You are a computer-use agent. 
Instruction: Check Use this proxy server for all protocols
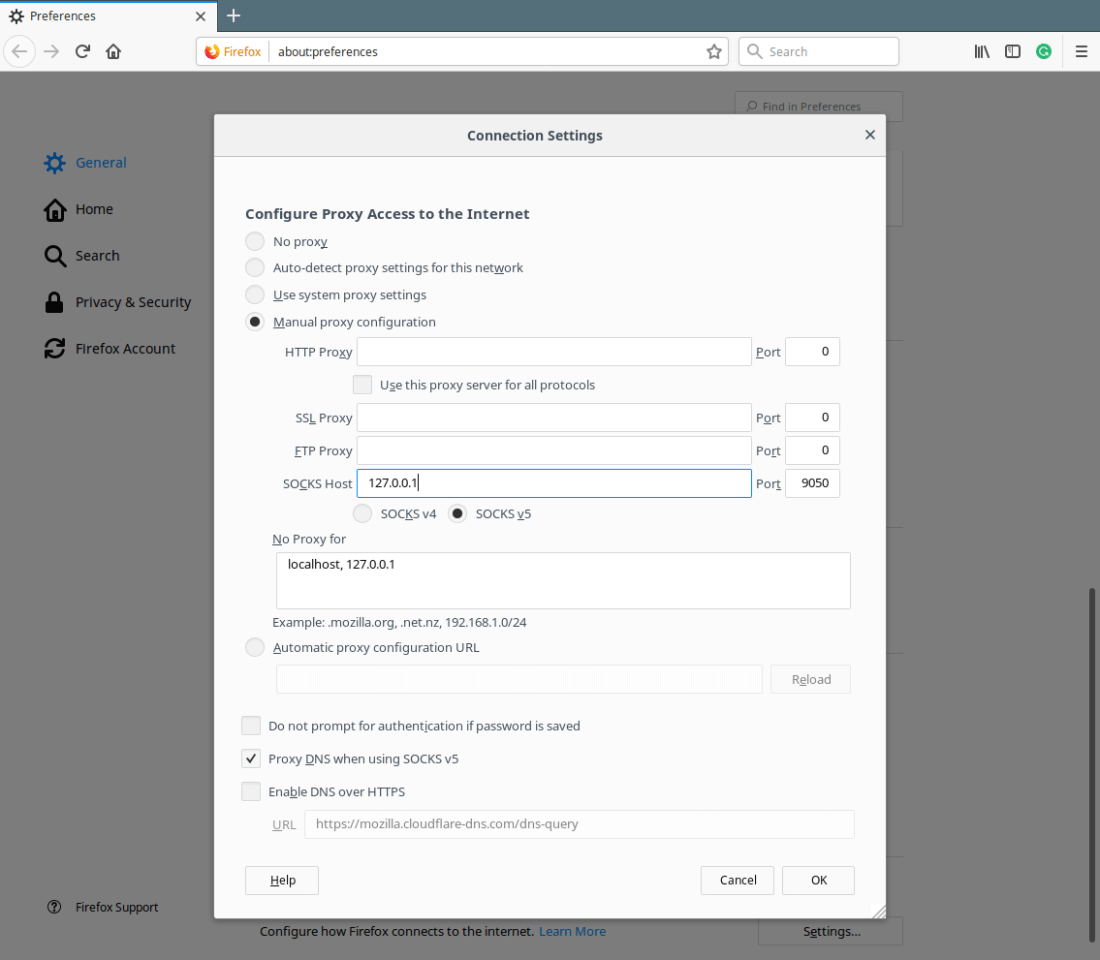(362, 385)
